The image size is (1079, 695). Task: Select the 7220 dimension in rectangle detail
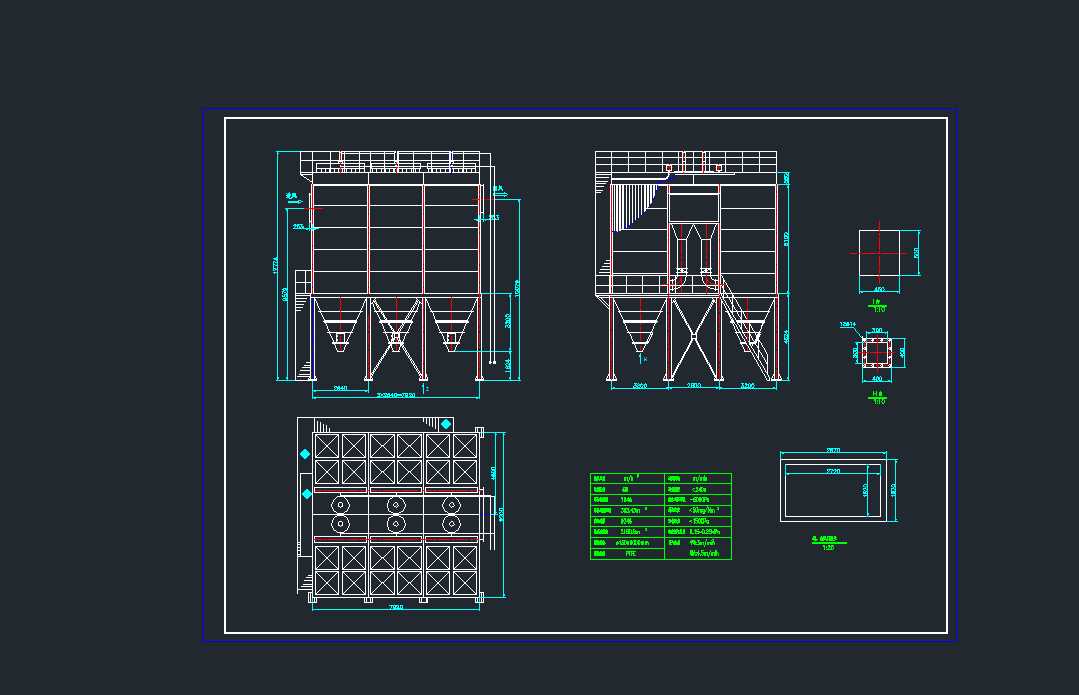click(x=833, y=471)
